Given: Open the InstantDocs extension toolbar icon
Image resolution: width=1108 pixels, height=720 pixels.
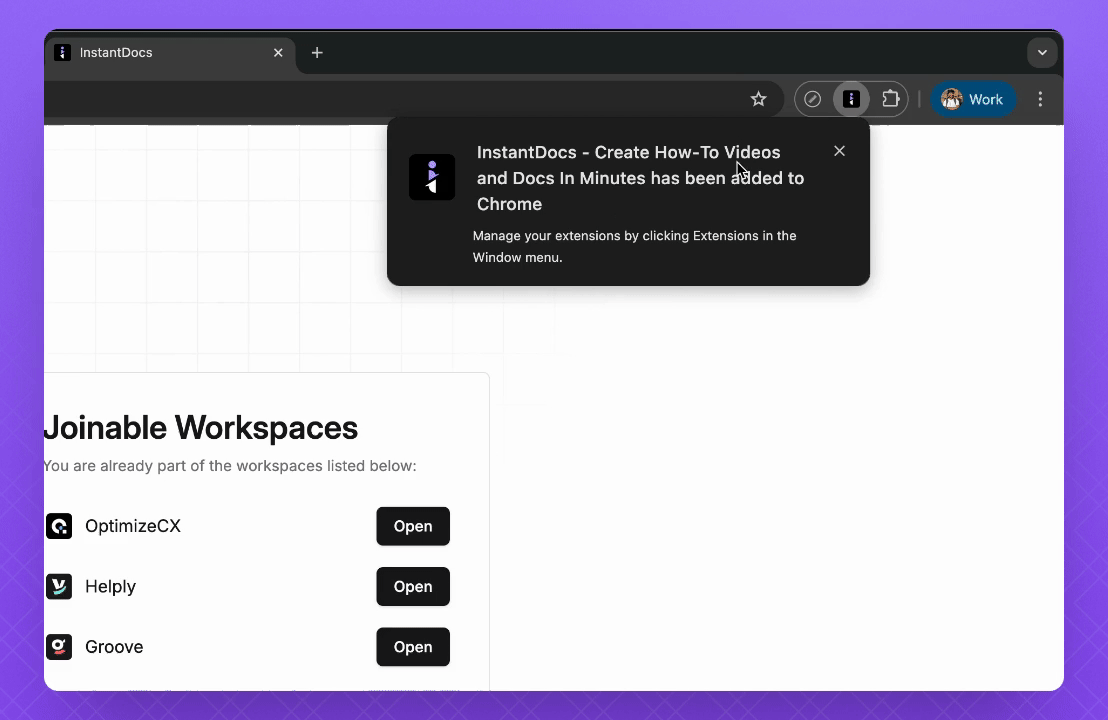Looking at the screenshot, I should (851, 99).
